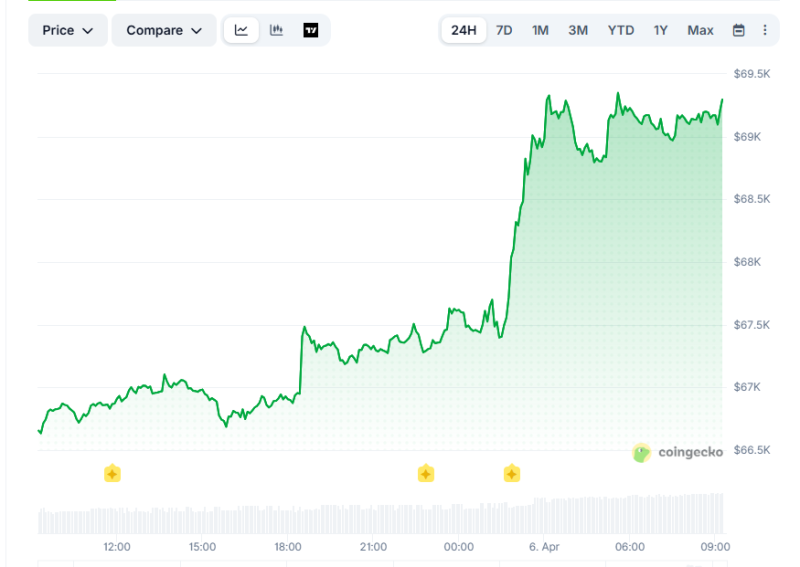Select the line chart view icon
Screen dimensions: 800x567
(x=241, y=30)
